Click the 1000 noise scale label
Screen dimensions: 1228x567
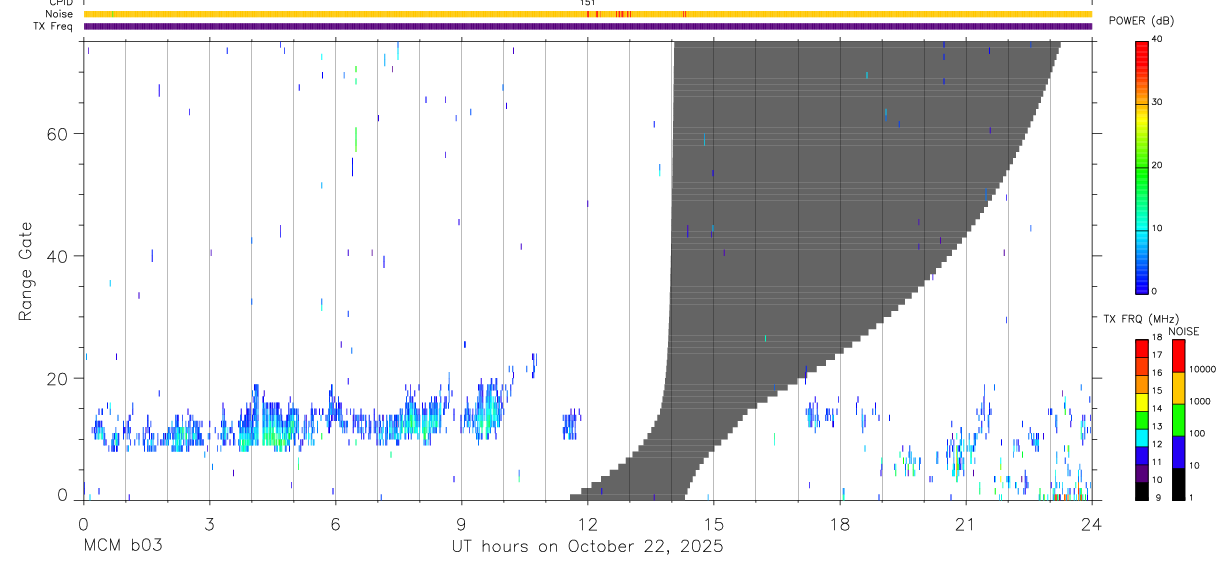click(x=1200, y=401)
